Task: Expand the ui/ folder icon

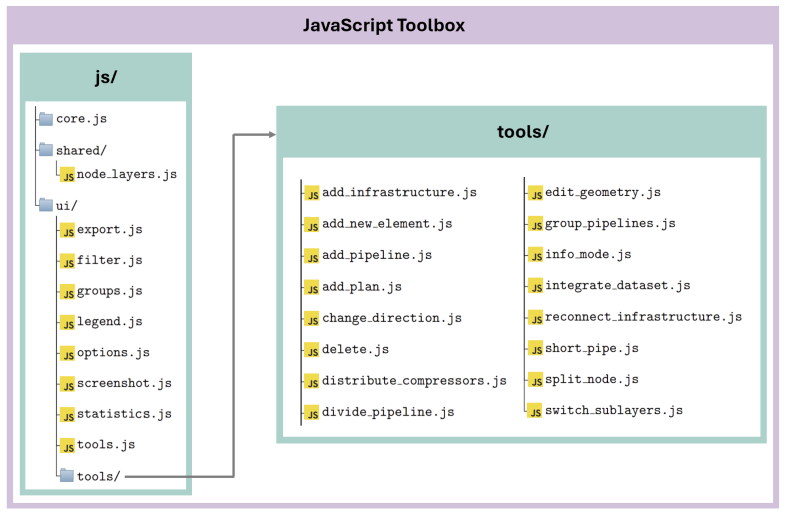Action: coord(46,205)
